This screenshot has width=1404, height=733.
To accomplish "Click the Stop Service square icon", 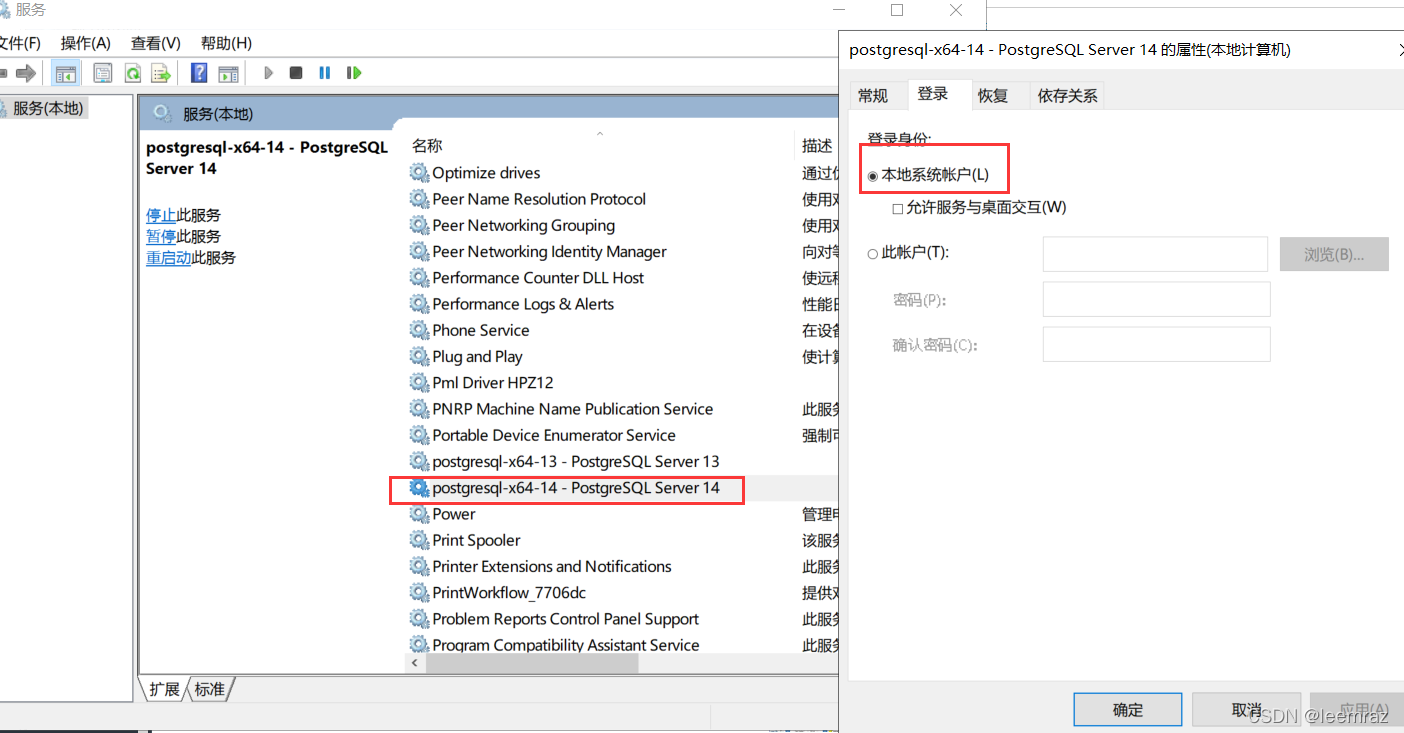I will pyautogui.click(x=296, y=73).
